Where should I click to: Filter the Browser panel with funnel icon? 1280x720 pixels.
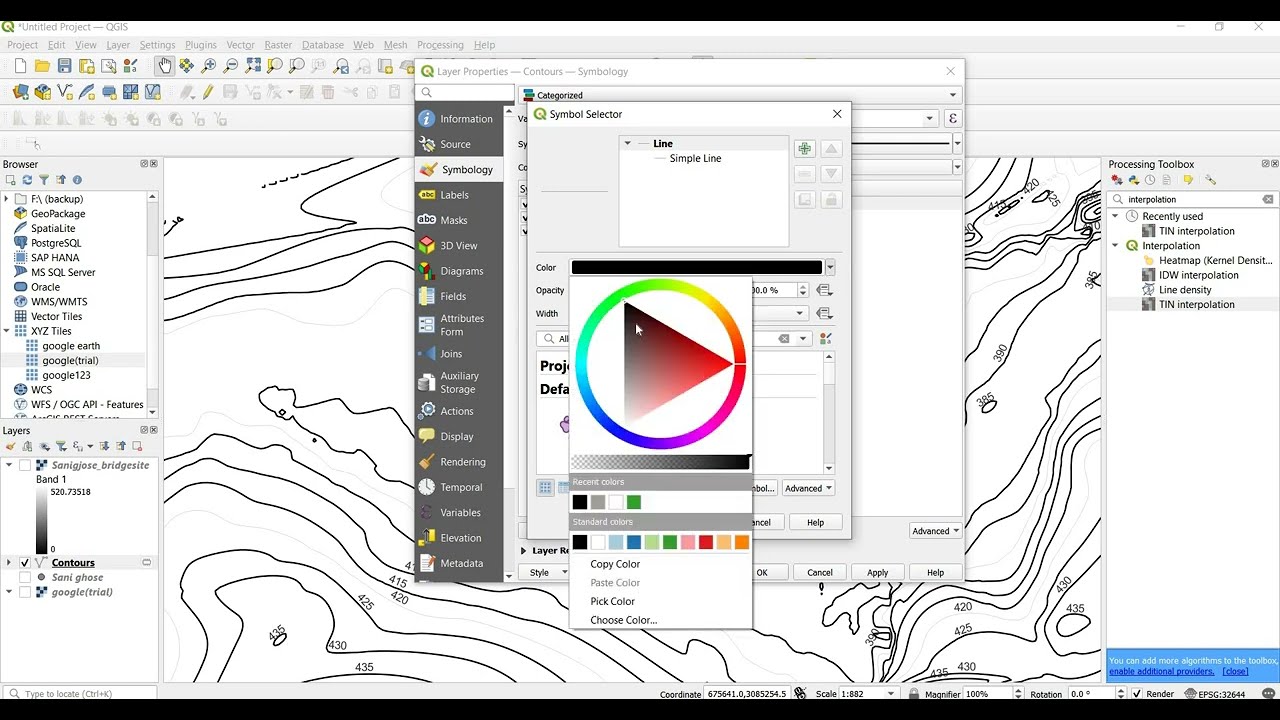click(44, 180)
